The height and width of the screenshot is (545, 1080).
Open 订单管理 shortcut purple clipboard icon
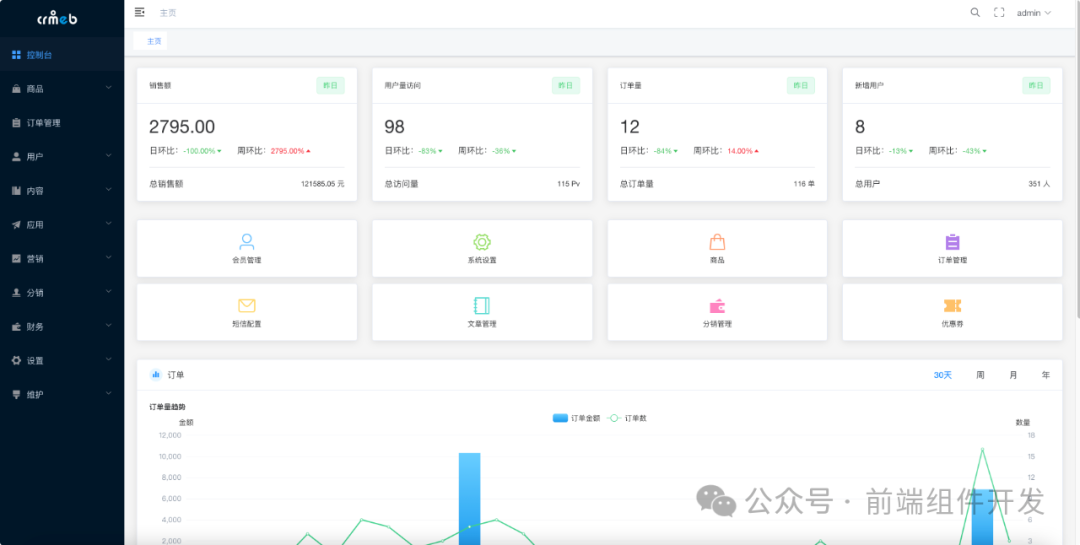pyautogui.click(x=952, y=242)
